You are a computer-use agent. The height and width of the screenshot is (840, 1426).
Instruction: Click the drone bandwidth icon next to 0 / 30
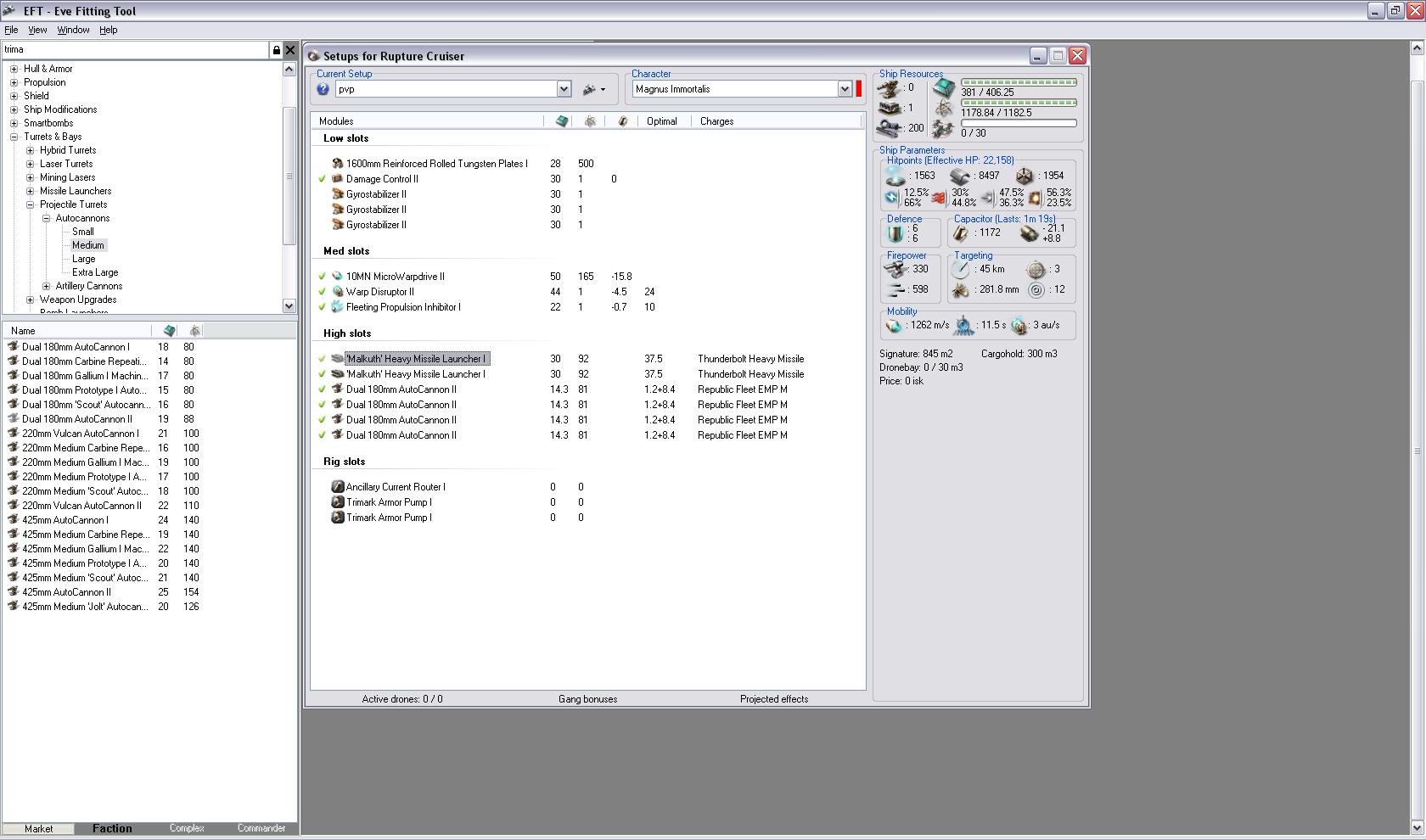click(x=943, y=129)
